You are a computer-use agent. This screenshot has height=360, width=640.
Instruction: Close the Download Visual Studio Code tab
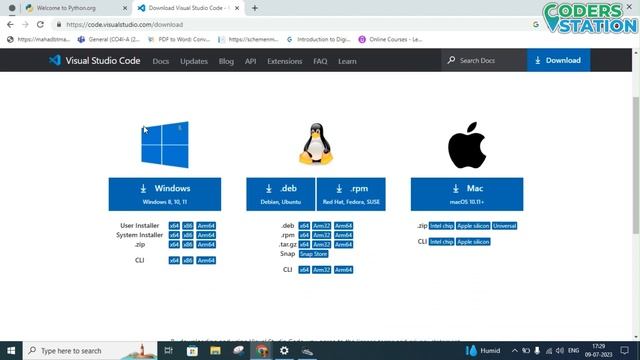(237, 8)
